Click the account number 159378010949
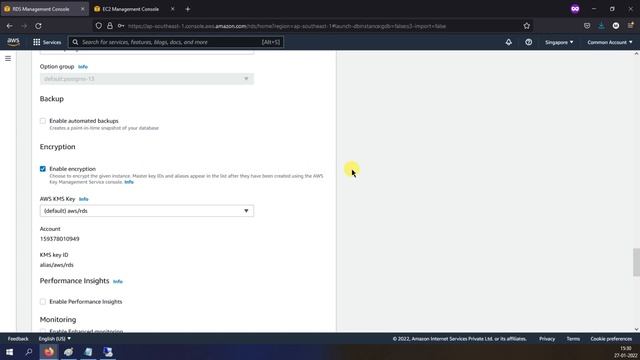The height and width of the screenshot is (360, 640). point(60,239)
